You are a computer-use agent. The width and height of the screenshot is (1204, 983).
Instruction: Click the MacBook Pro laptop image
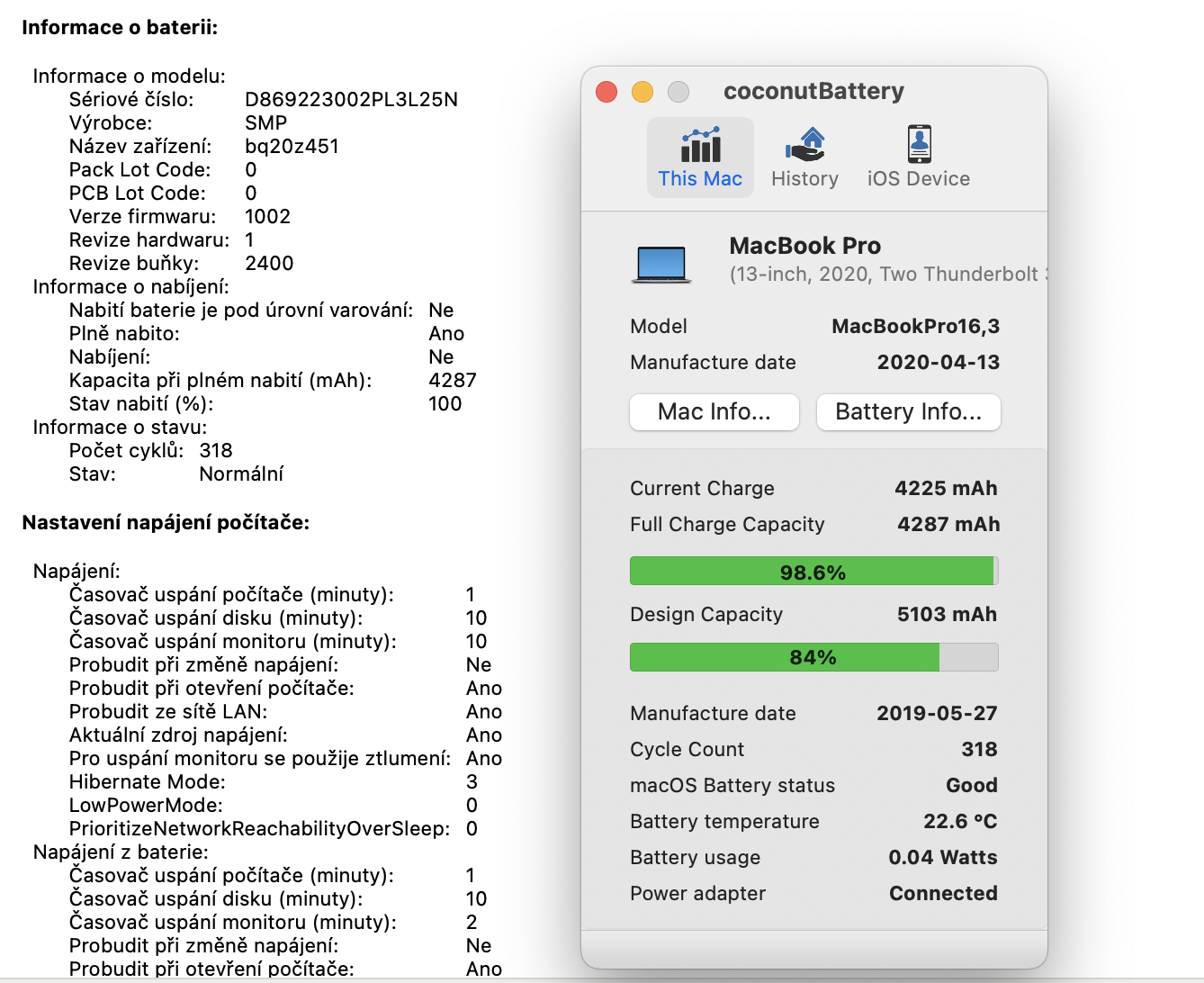[661, 264]
